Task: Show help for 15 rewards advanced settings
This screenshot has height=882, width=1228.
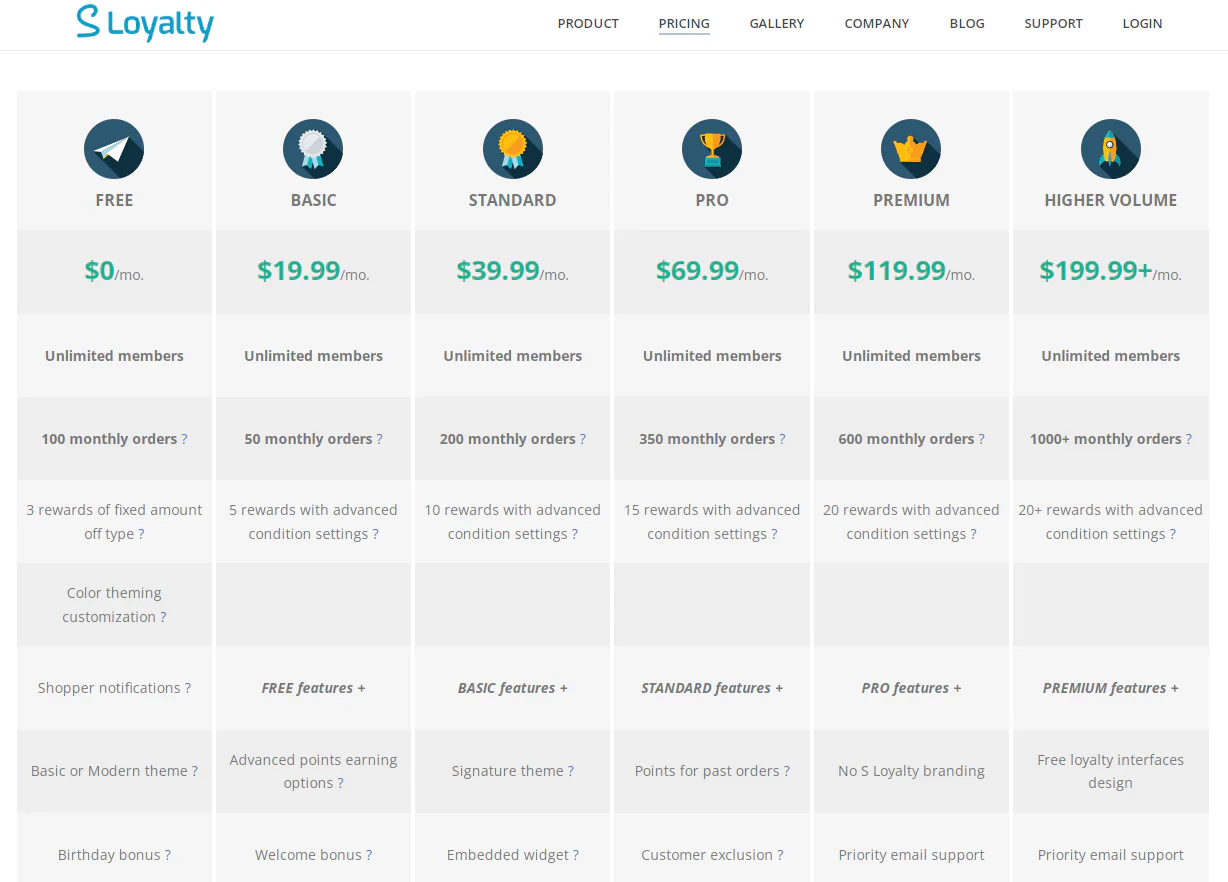Action: click(774, 534)
